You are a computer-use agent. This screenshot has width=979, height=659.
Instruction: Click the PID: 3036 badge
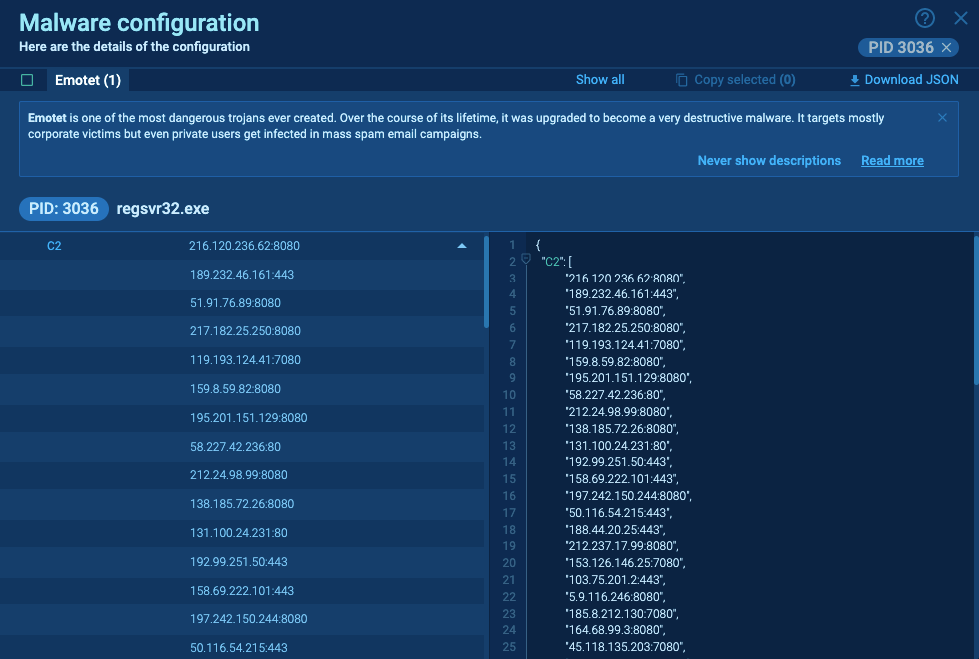click(64, 208)
